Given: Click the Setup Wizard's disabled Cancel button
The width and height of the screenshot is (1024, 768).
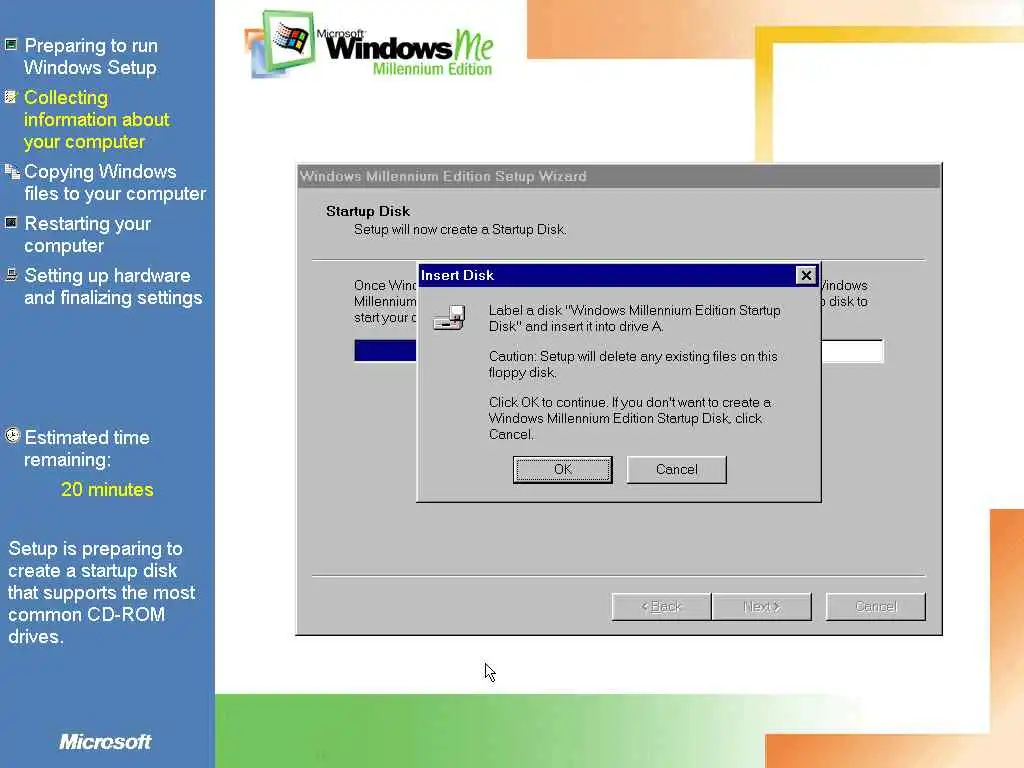Looking at the screenshot, I should pos(875,607).
